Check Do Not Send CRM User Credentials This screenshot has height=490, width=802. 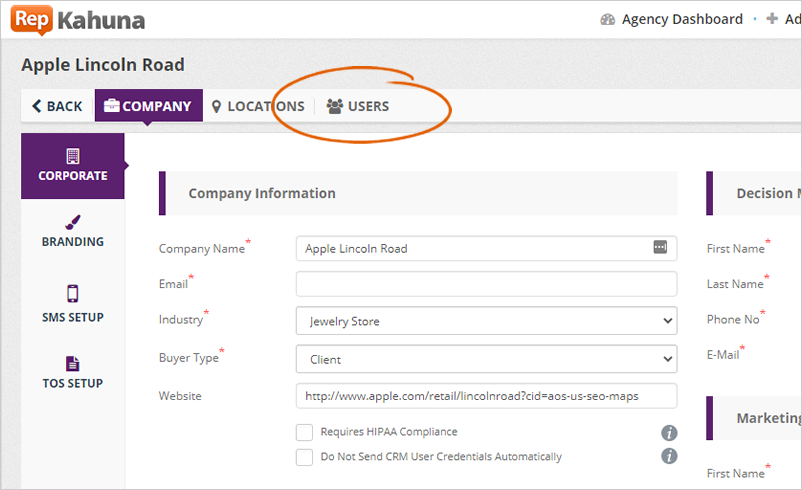point(305,457)
